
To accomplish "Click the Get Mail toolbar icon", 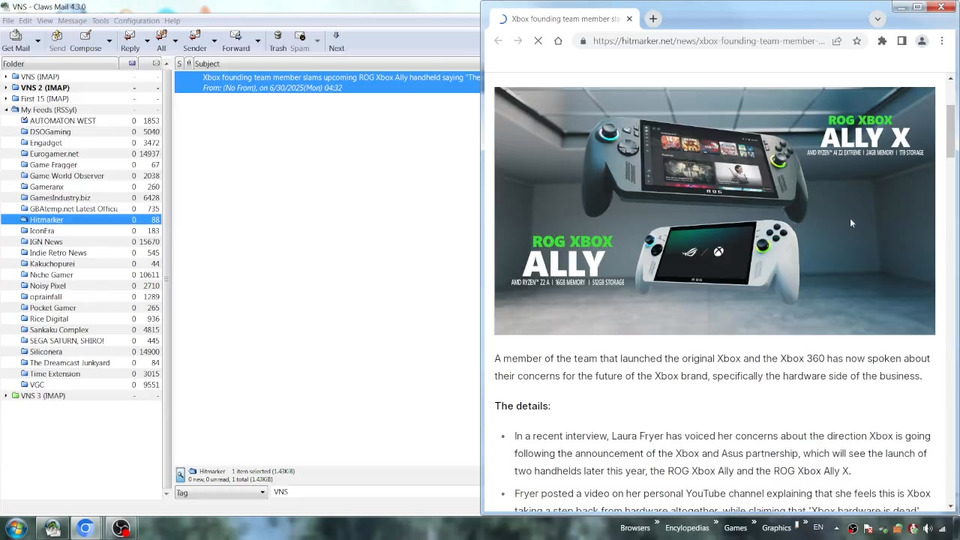I will pos(15,41).
